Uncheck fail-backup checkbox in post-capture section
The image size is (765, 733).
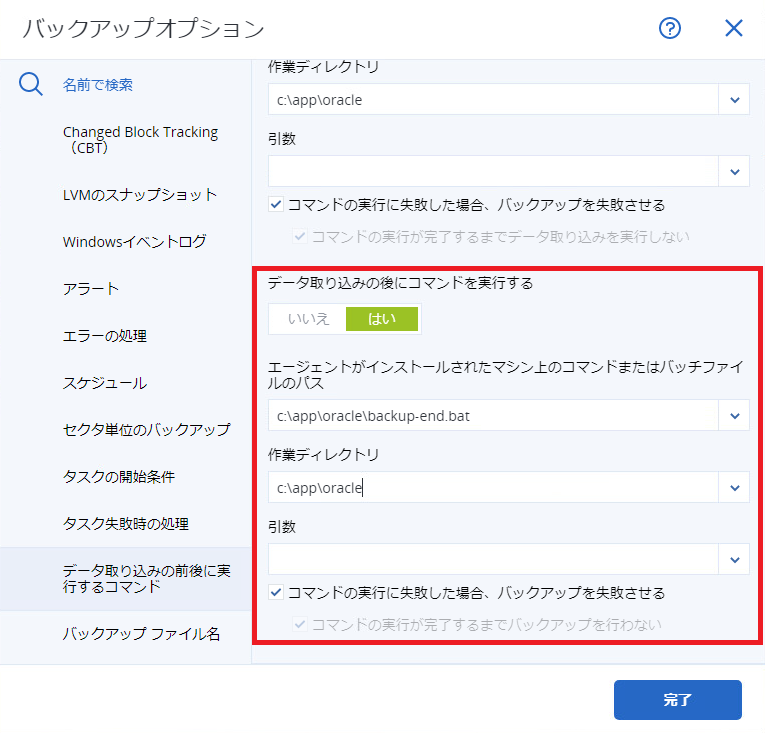(276, 593)
